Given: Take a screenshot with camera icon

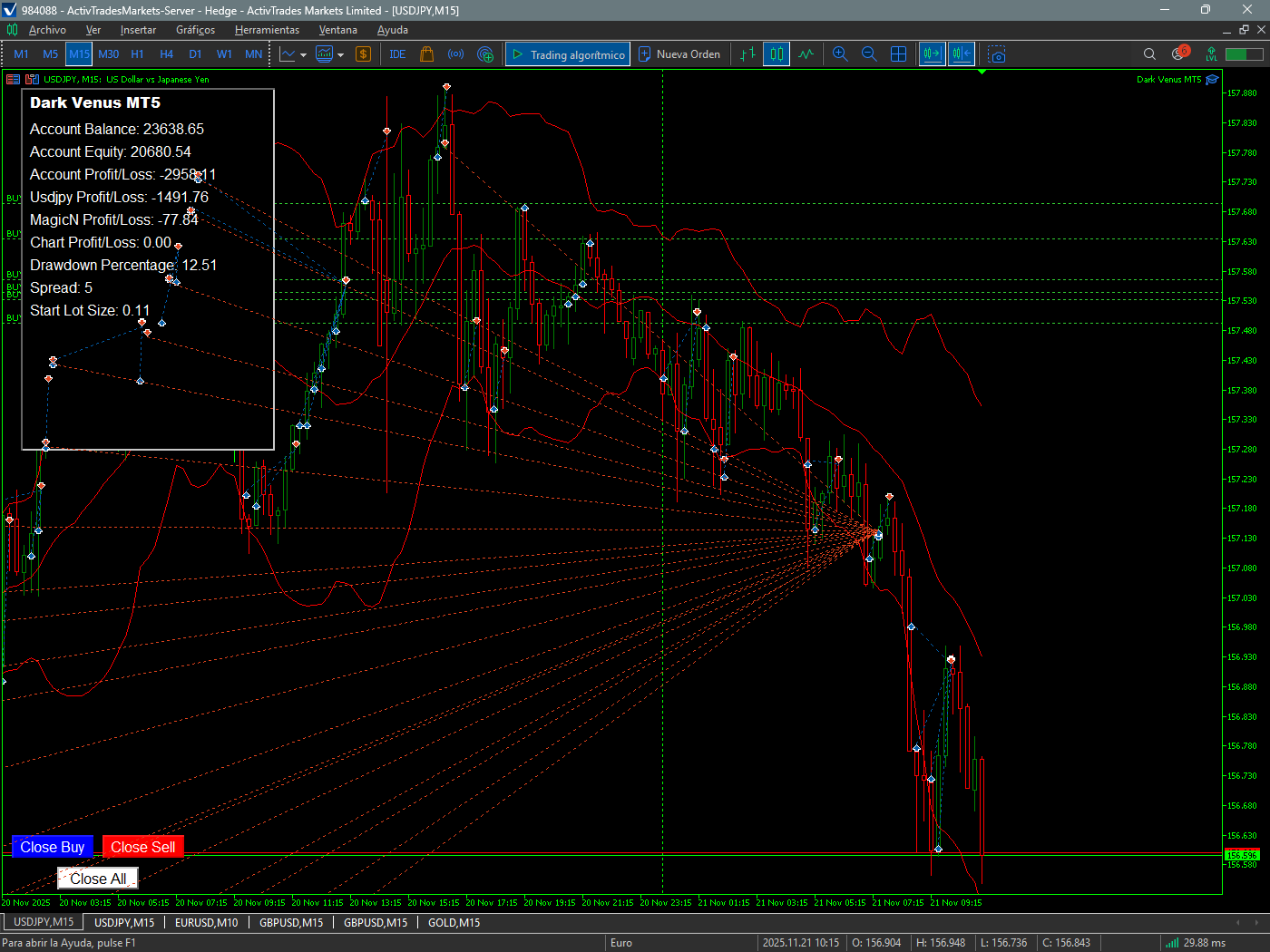Looking at the screenshot, I should (x=997, y=54).
